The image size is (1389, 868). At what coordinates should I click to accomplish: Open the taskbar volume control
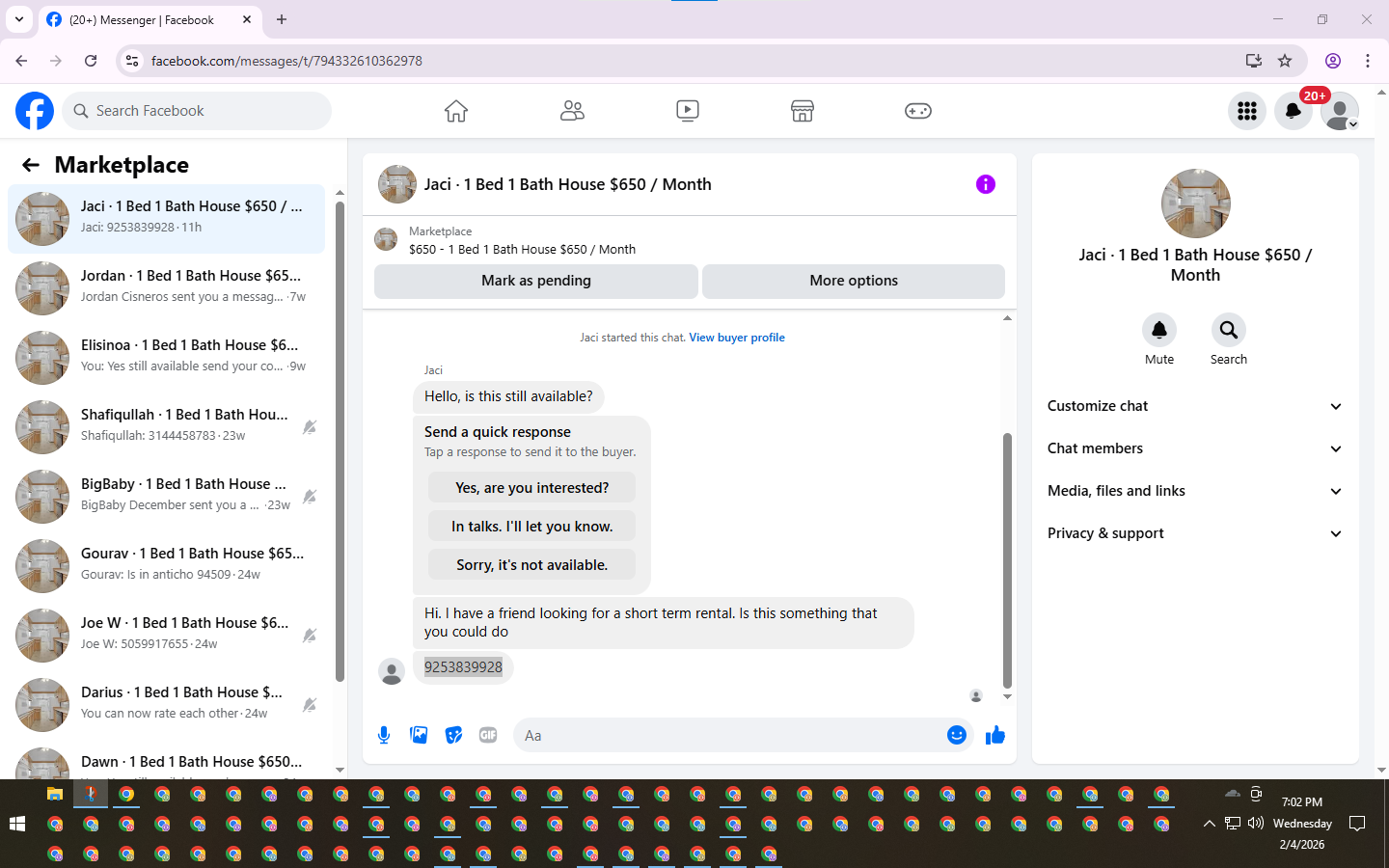(x=1255, y=824)
